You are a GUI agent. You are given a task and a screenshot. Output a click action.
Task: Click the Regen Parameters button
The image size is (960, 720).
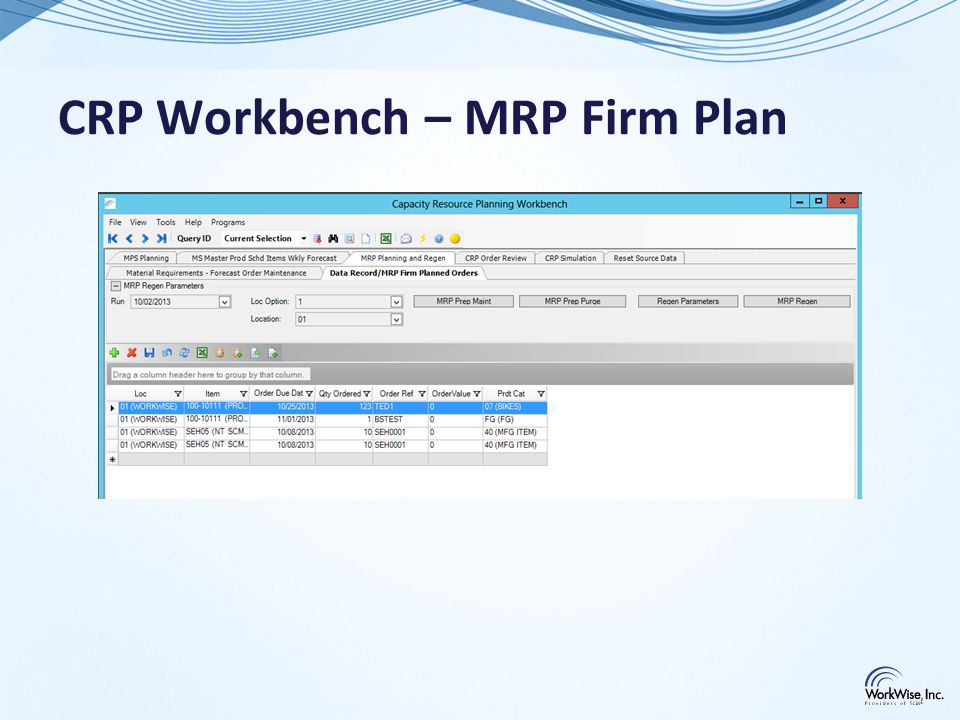688,301
